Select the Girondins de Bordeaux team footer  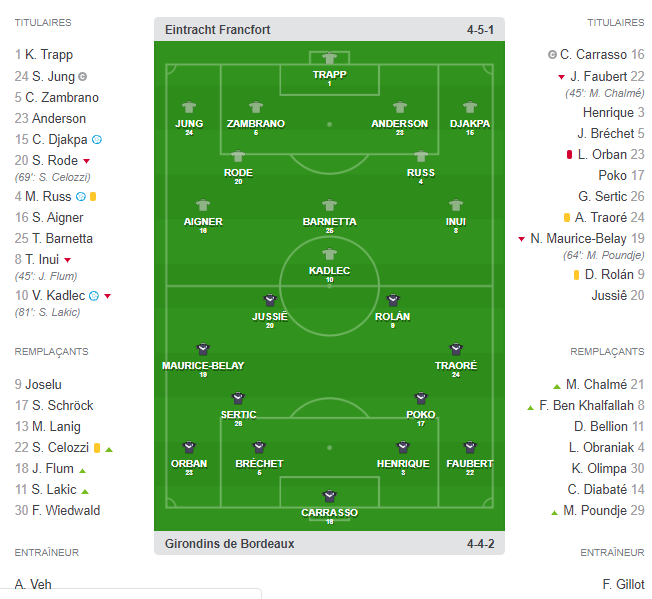tap(229, 544)
